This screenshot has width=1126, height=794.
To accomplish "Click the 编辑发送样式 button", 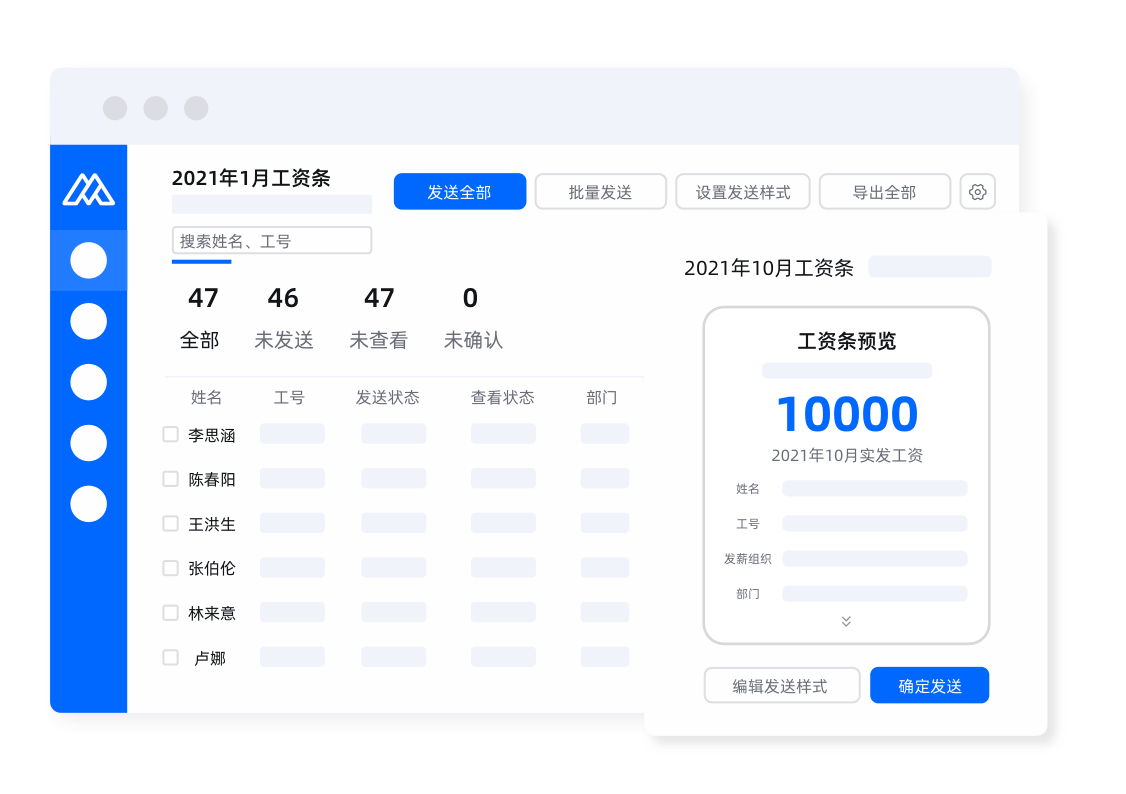I will click(x=781, y=686).
